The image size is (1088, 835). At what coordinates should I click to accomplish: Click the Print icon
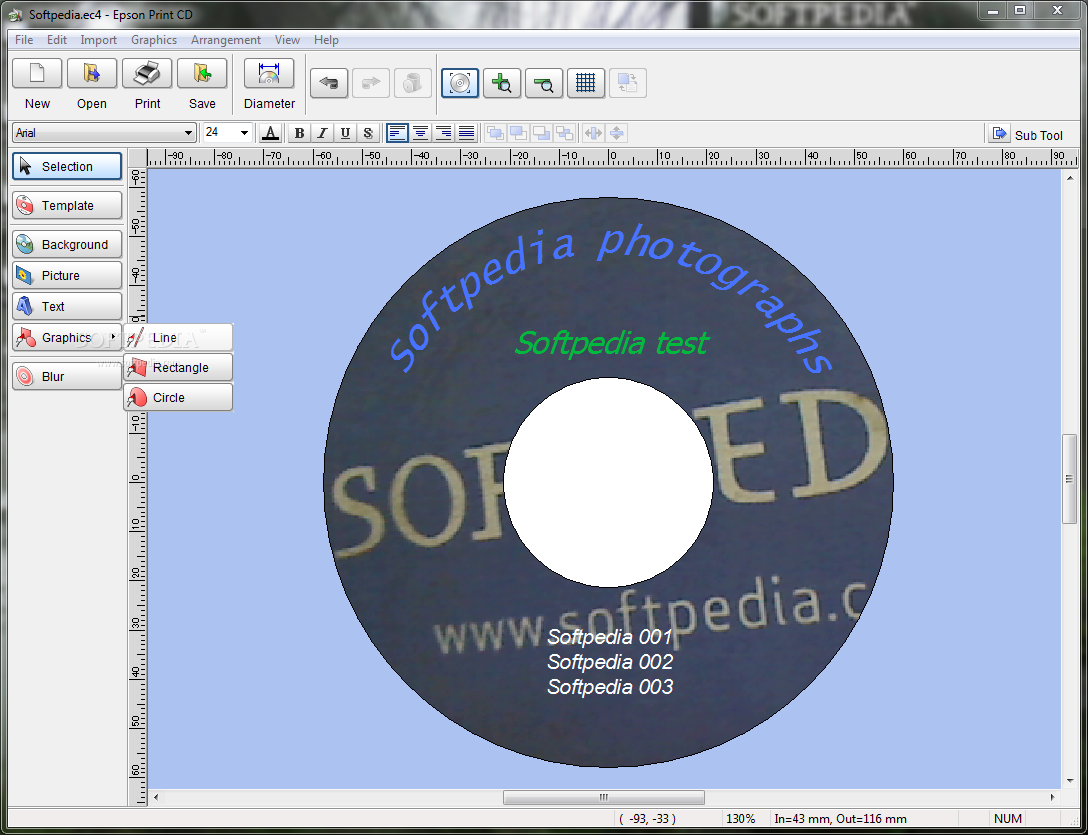(x=147, y=74)
